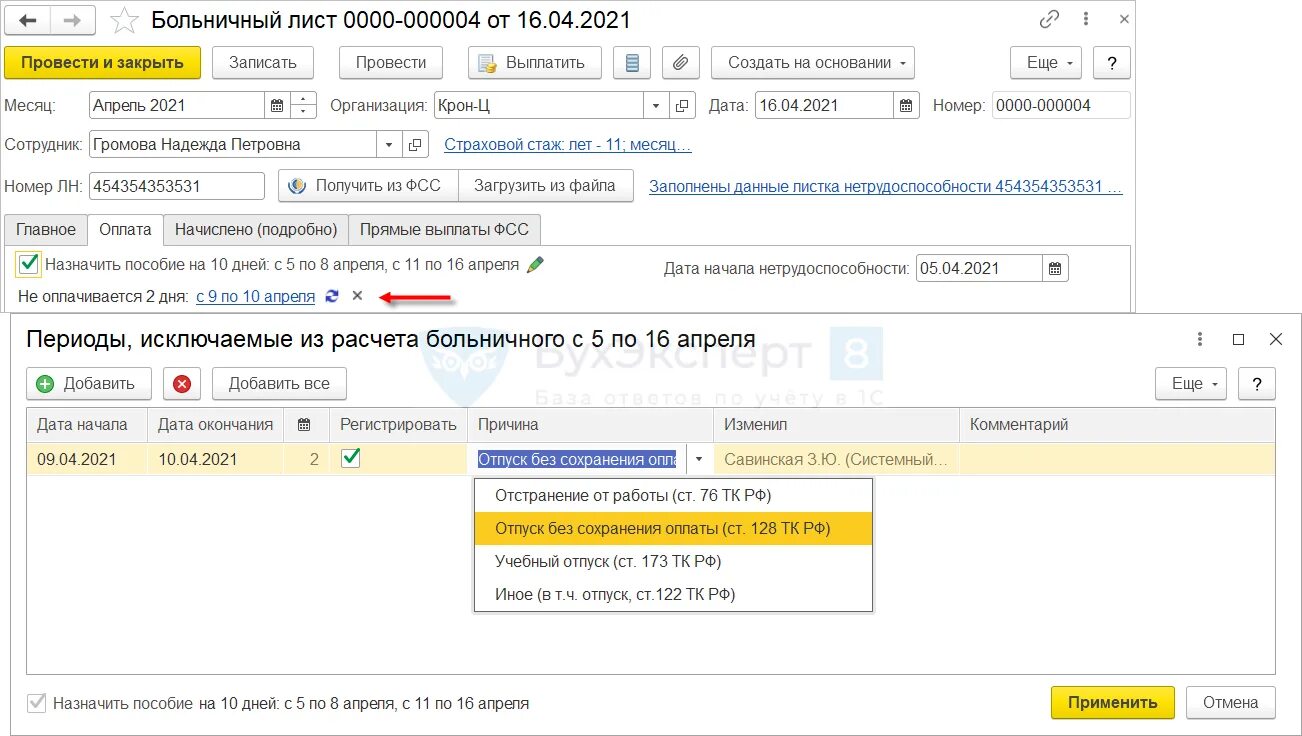Click the calendar days column header icon
Screen dimensions: 1302x736
pyautogui.click(x=305, y=424)
